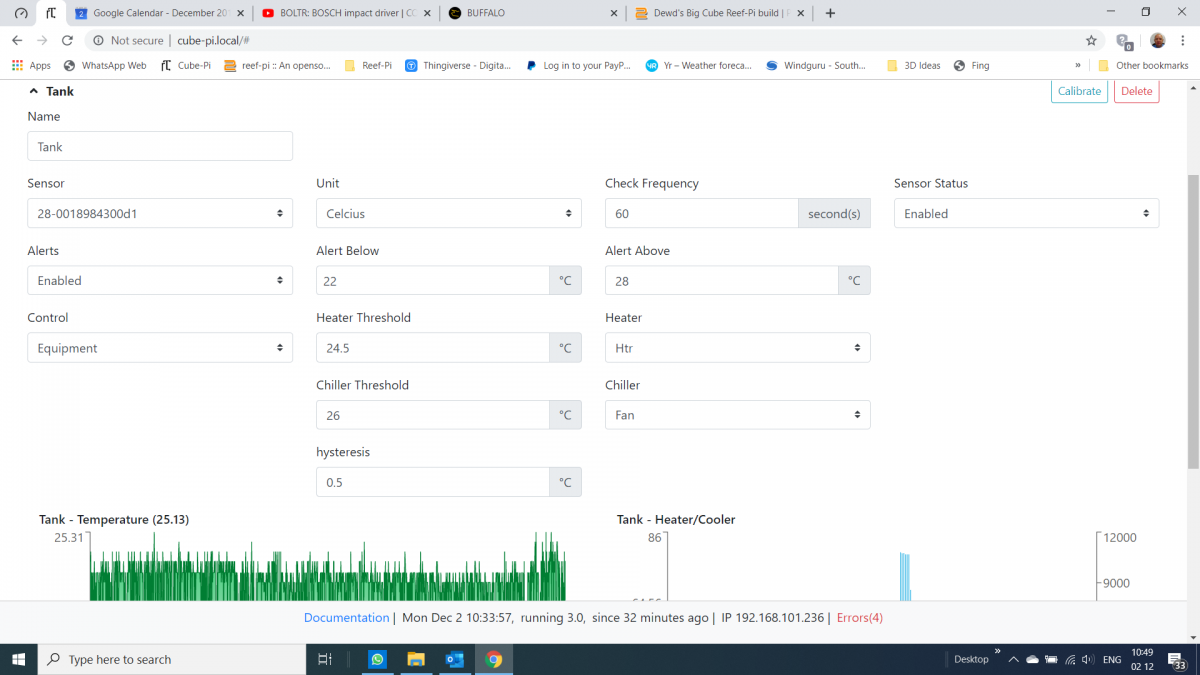Image resolution: width=1200 pixels, height=675 pixels.
Task: Open the Alerts dropdown
Action: pos(160,280)
